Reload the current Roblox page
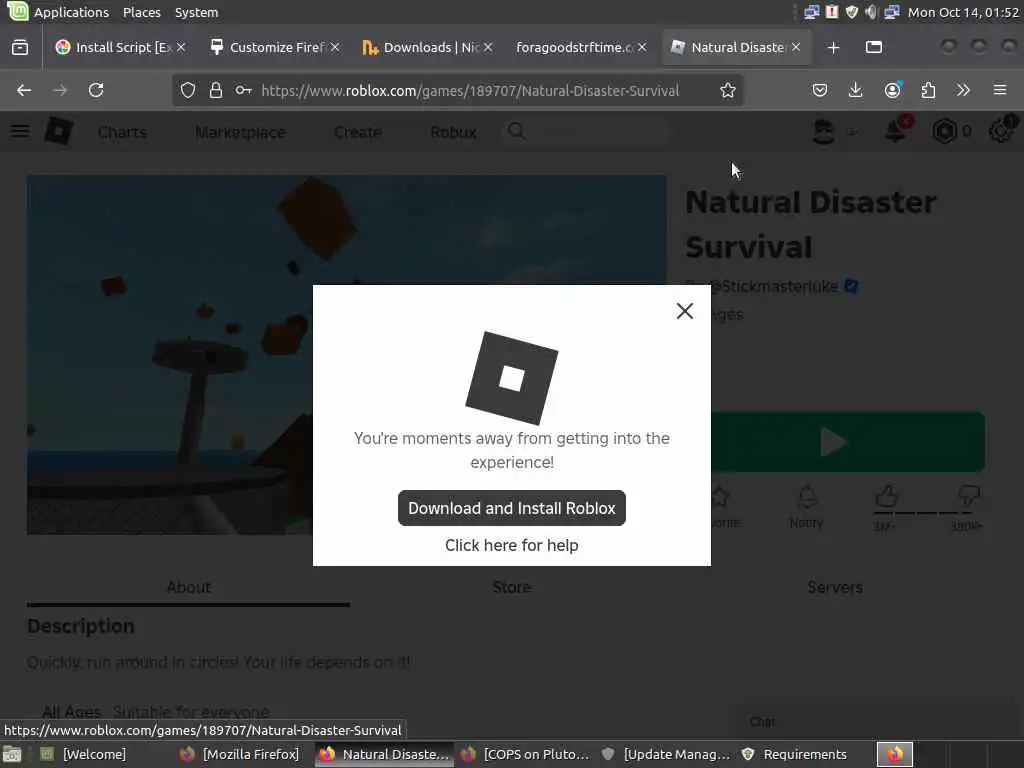The height and width of the screenshot is (768, 1024). [x=96, y=90]
